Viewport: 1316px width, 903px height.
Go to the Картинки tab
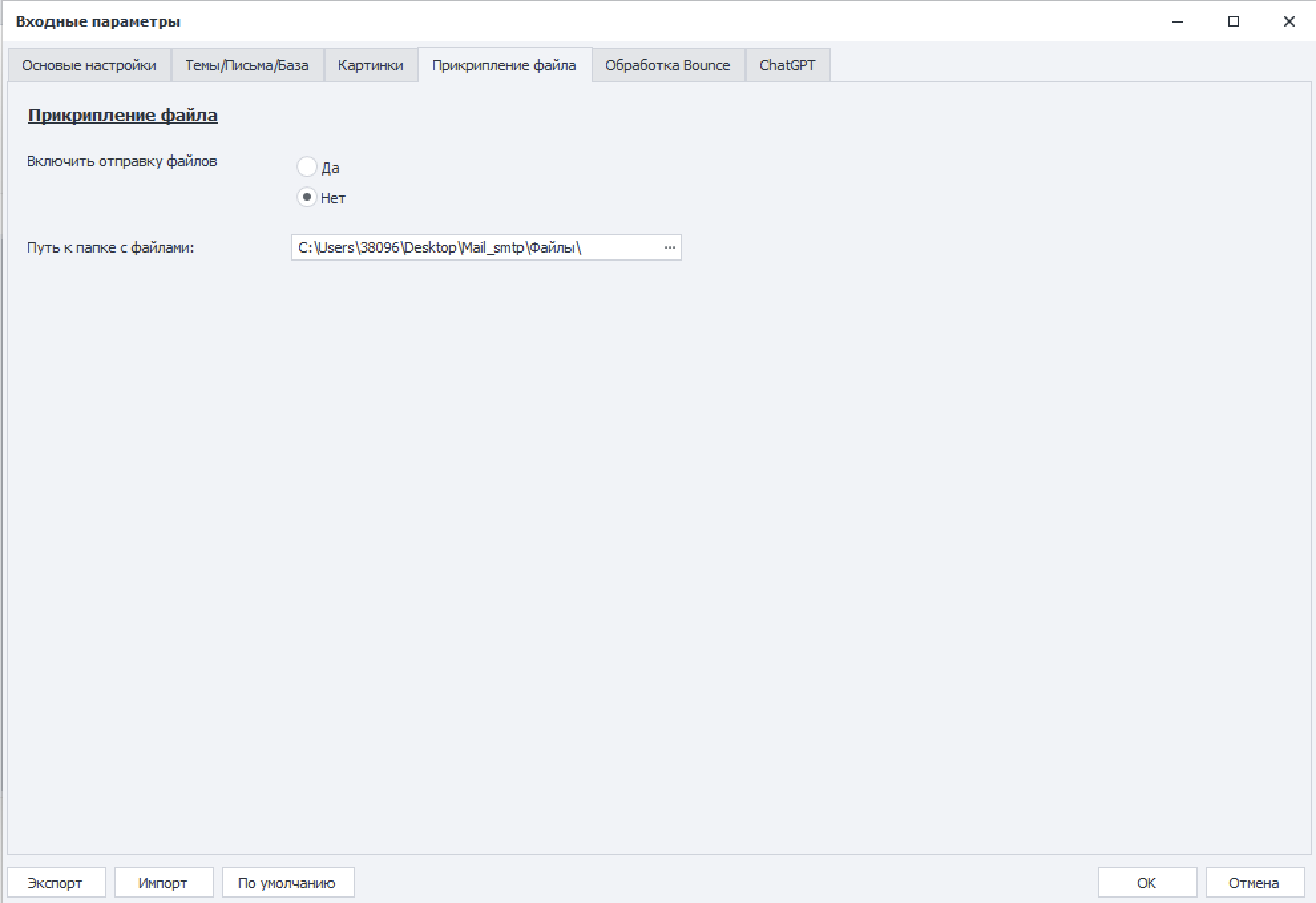pyautogui.click(x=370, y=65)
